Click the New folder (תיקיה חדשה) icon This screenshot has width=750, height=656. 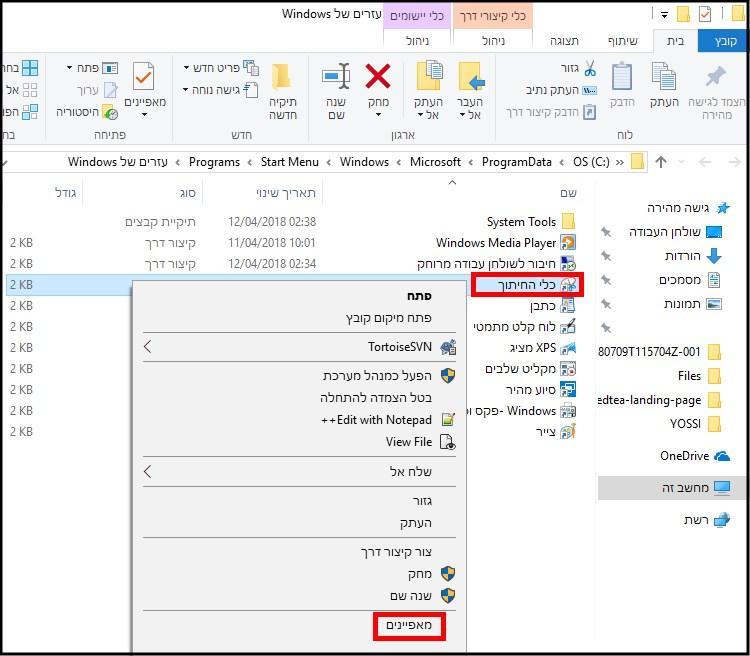[x=282, y=77]
